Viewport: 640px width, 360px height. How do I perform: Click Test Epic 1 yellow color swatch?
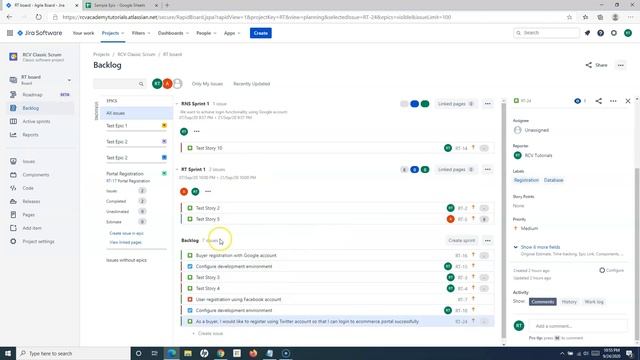coord(164,125)
